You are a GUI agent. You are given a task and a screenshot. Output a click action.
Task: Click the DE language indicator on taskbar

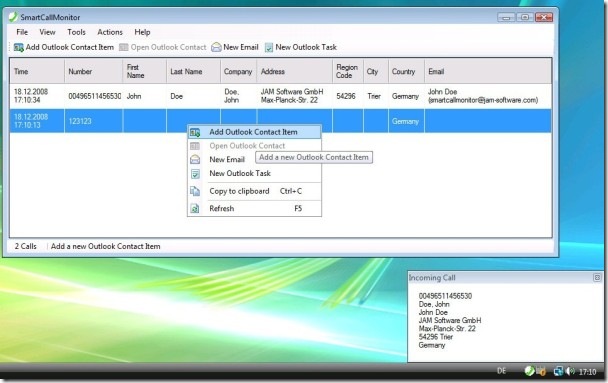[x=502, y=371]
